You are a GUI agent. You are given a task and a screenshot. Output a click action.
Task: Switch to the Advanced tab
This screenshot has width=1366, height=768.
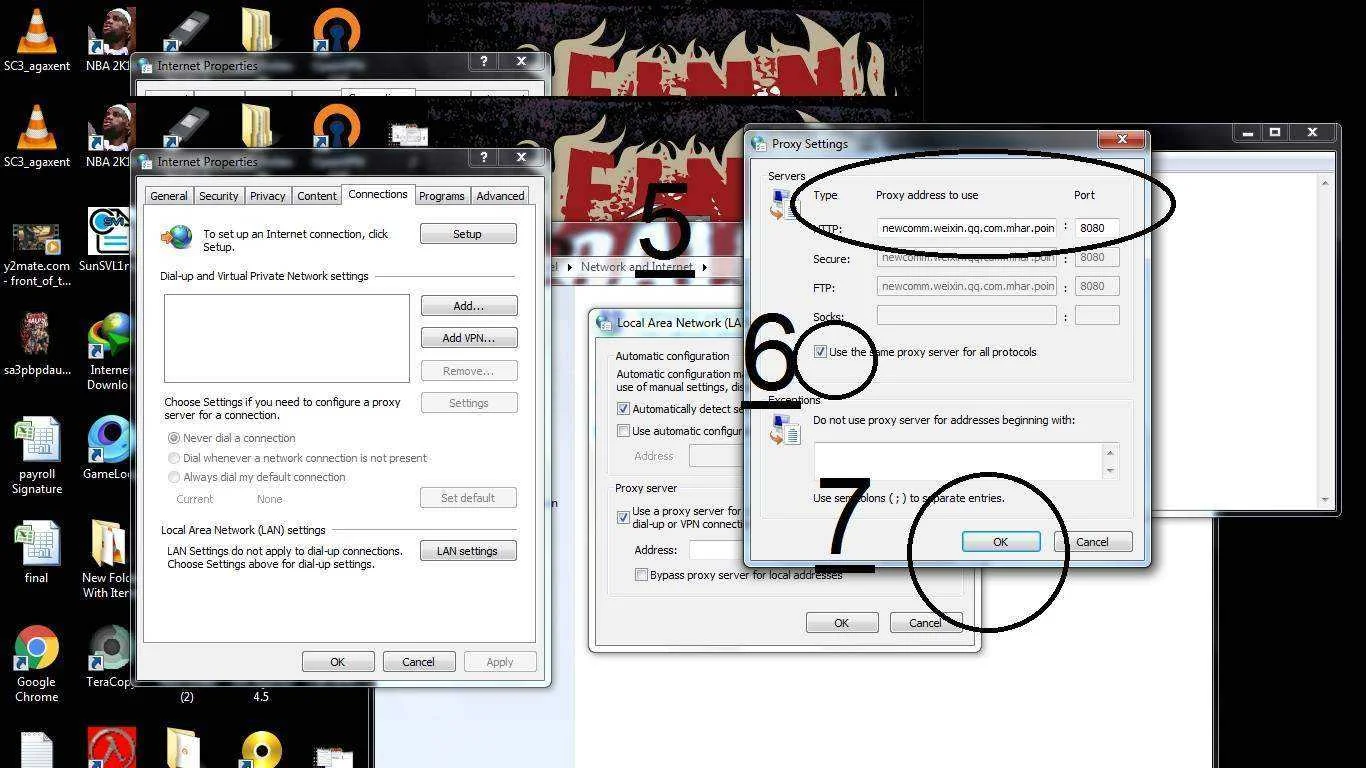(500, 196)
